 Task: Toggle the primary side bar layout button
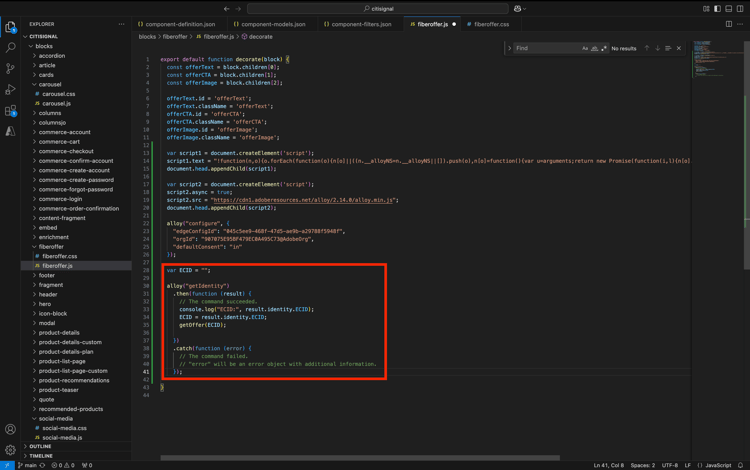(x=718, y=8)
